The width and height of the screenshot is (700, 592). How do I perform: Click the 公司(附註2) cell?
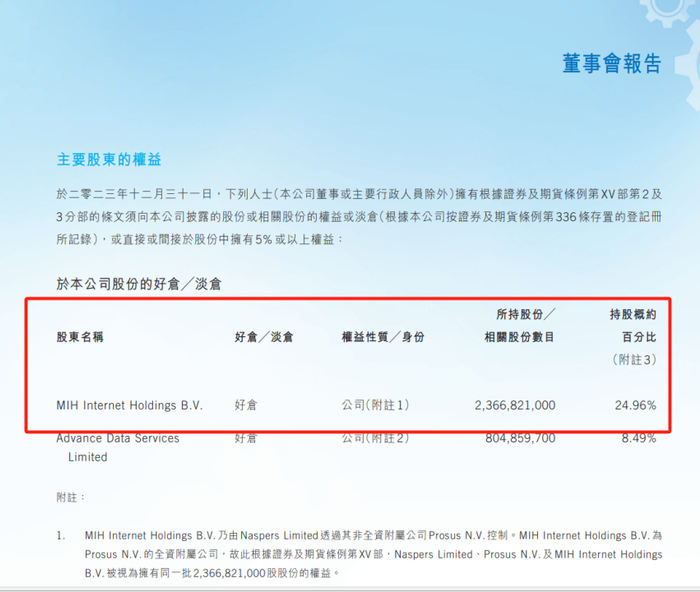(375, 438)
